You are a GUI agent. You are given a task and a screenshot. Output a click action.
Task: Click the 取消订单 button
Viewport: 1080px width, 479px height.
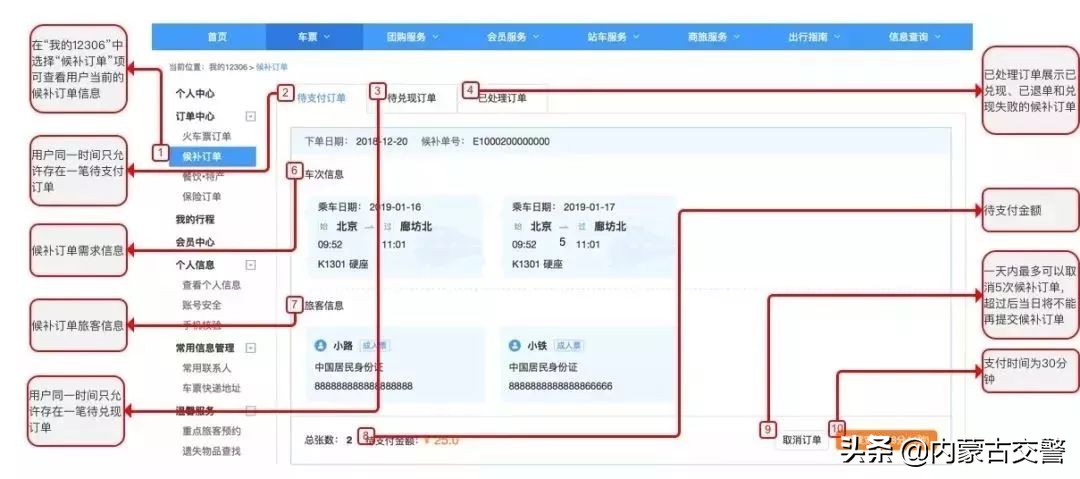point(802,440)
